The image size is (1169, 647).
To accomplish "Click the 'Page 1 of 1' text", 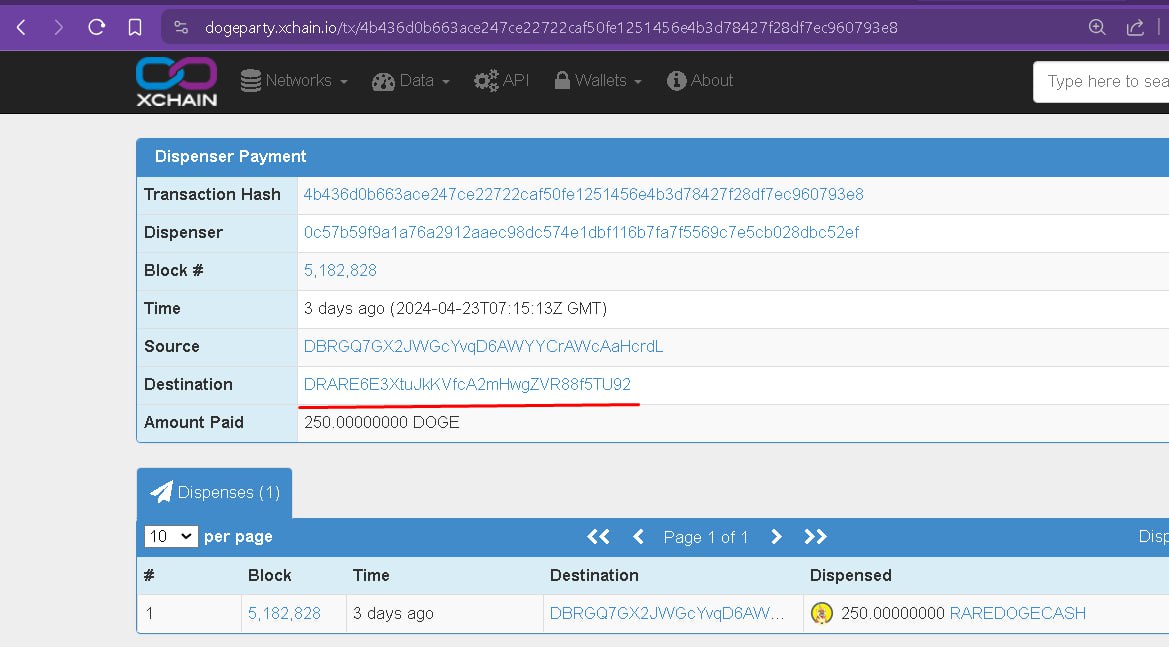I will (706, 537).
